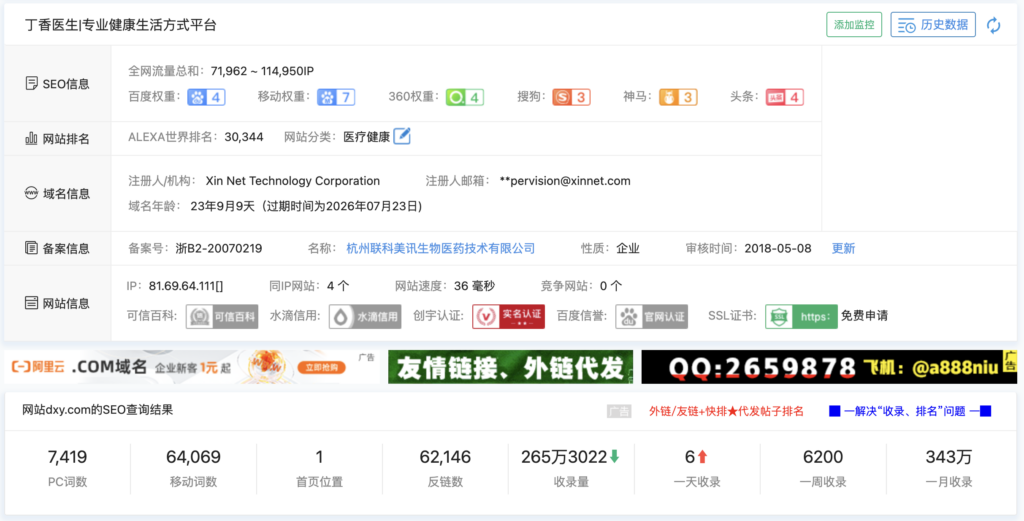
Task: Open 杭州联科美讯生物医药技术有限公司 company link
Action: pos(441,248)
